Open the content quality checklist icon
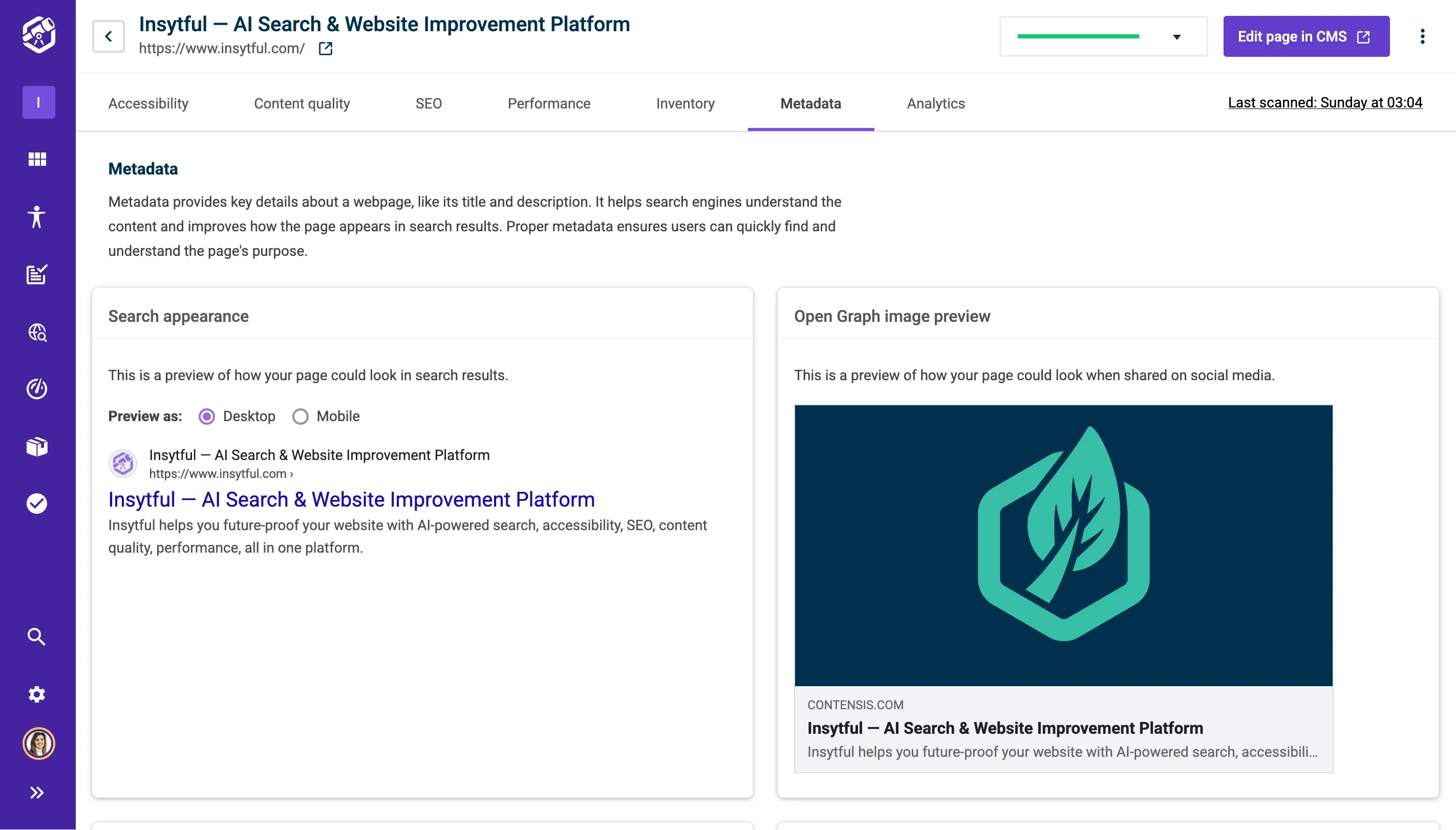The height and width of the screenshot is (830, 1456). pos(37,275)
